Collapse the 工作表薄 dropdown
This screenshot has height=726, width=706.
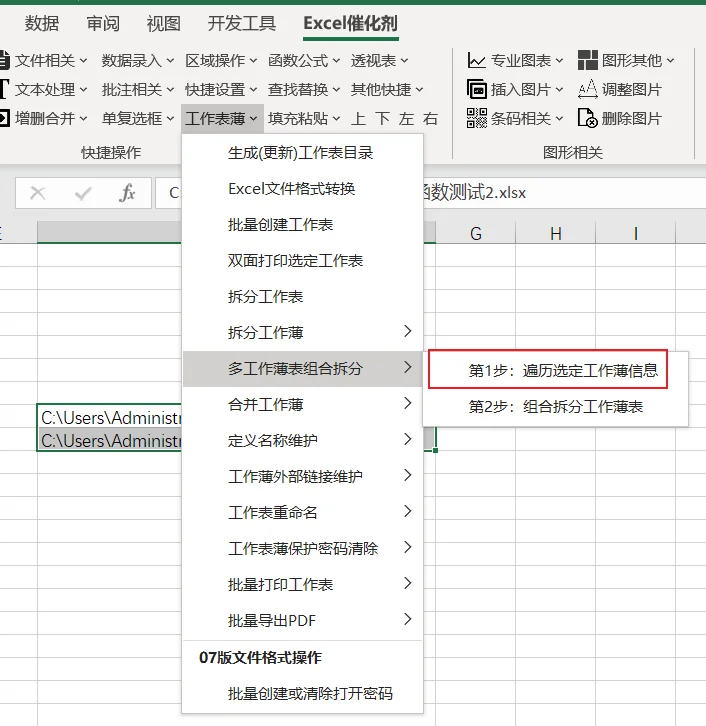point(222,119)
